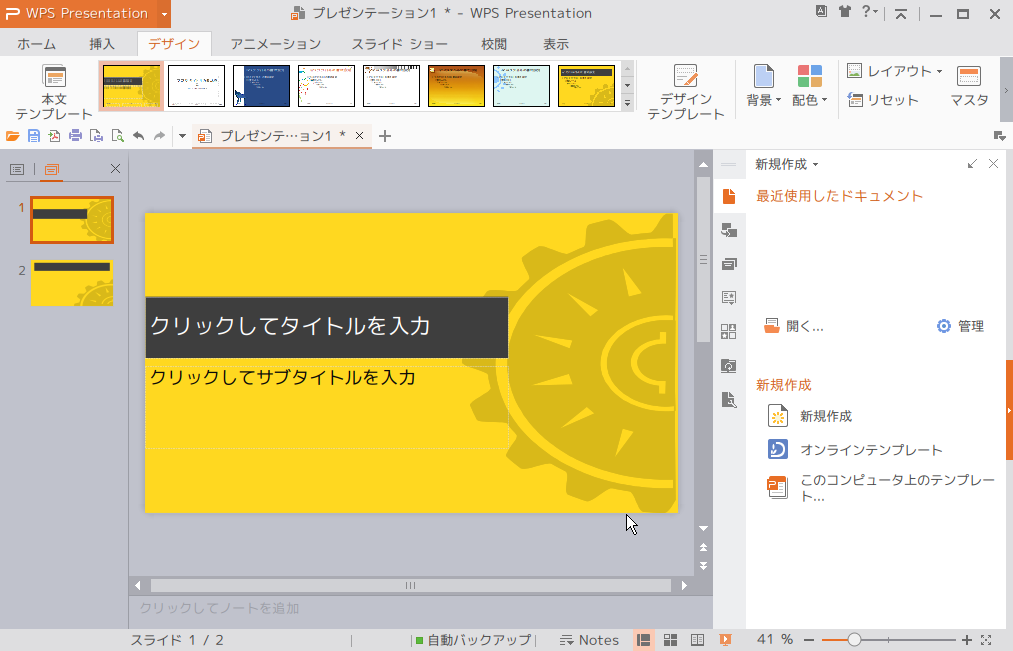Export the presentation as PDF
The image size is (1013, 651).
pos(53,135)
